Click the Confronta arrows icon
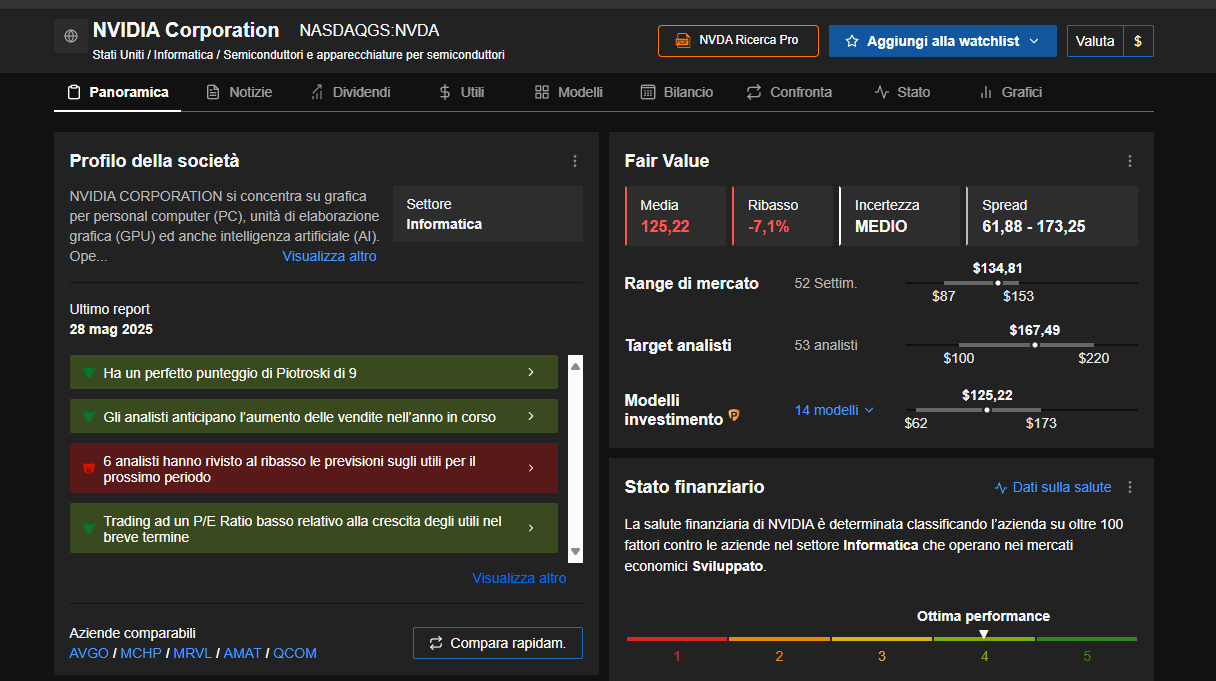This screenshot has height=681, width=1216. [x=754, y=92]
